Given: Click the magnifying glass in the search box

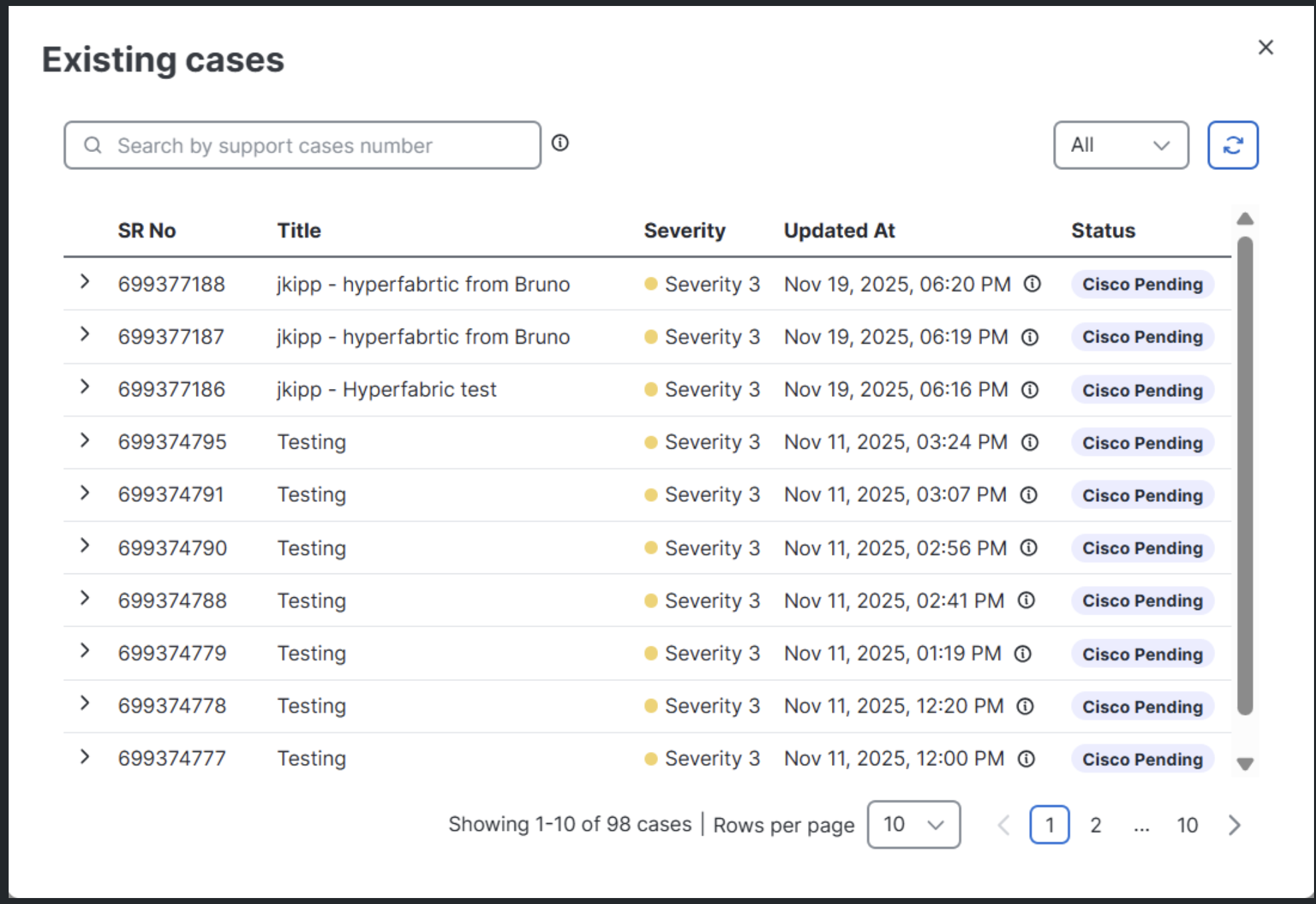Looking at the screenshot, I should [x=92, y=145].
